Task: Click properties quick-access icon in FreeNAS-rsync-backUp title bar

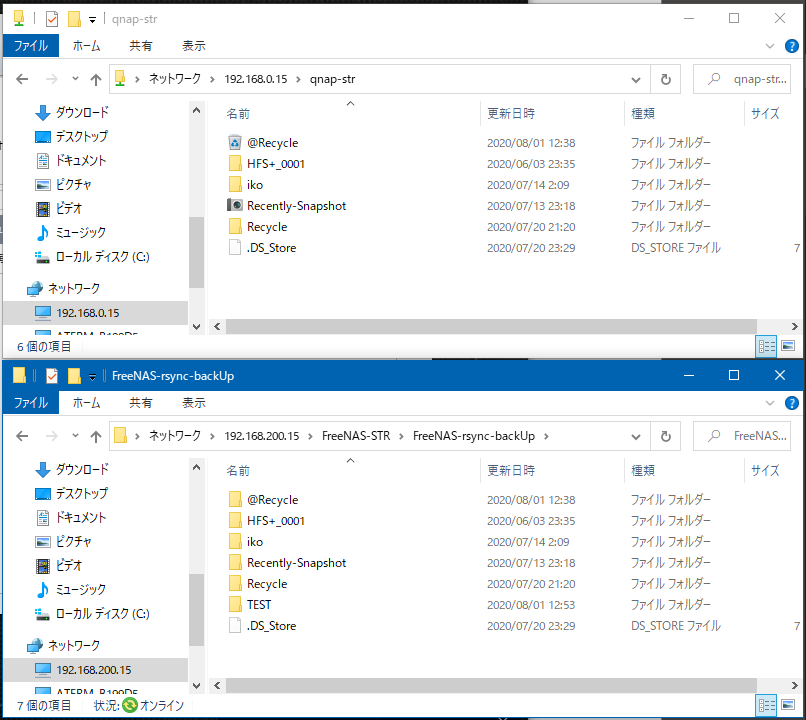Action: (52, 376)
